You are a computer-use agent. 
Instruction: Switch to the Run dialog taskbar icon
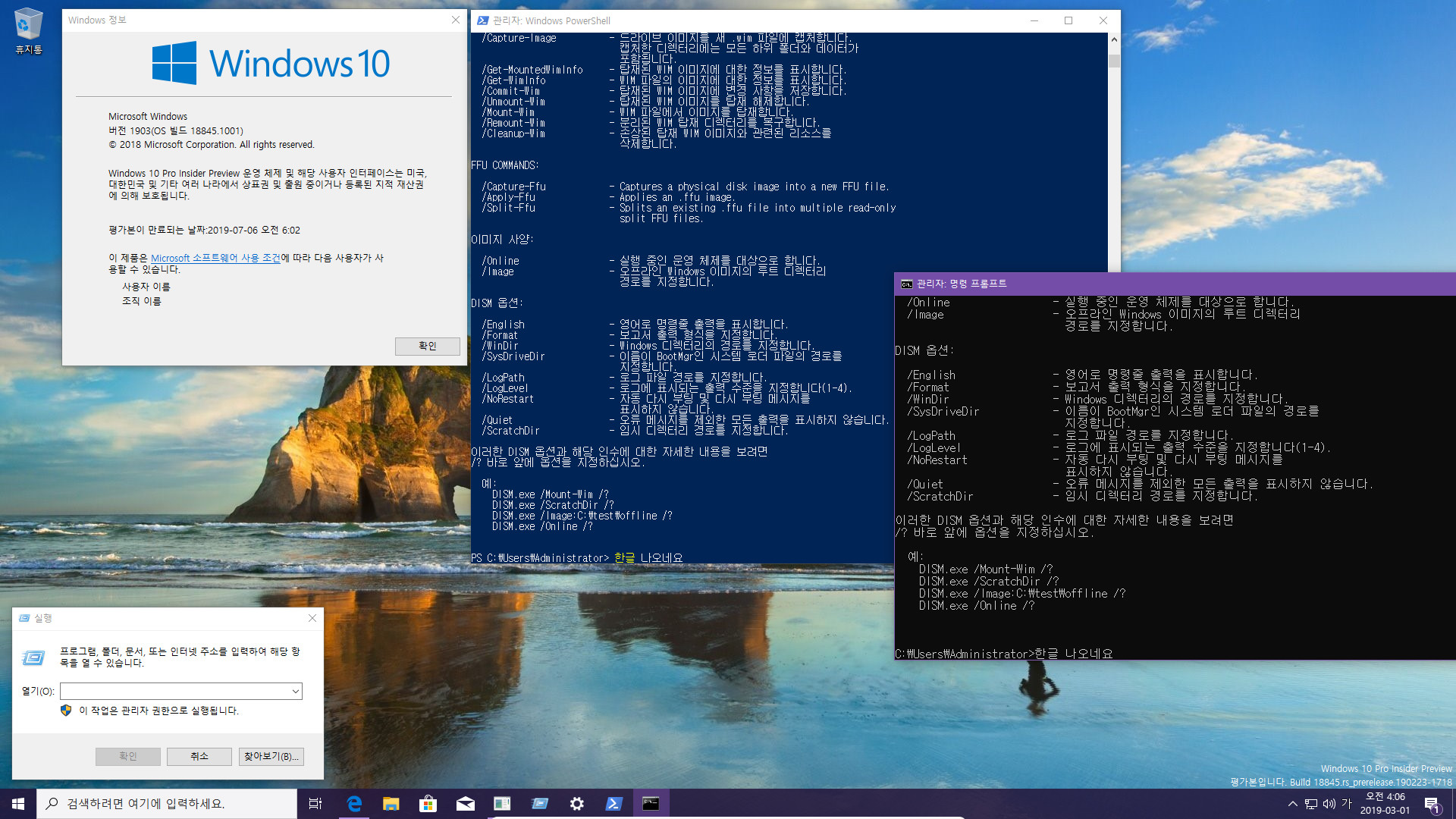[x=539, y=804]
